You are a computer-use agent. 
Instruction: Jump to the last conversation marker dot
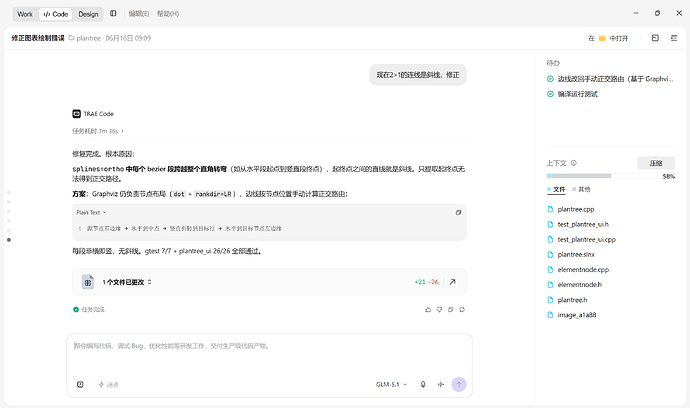[x=9, y=240]
